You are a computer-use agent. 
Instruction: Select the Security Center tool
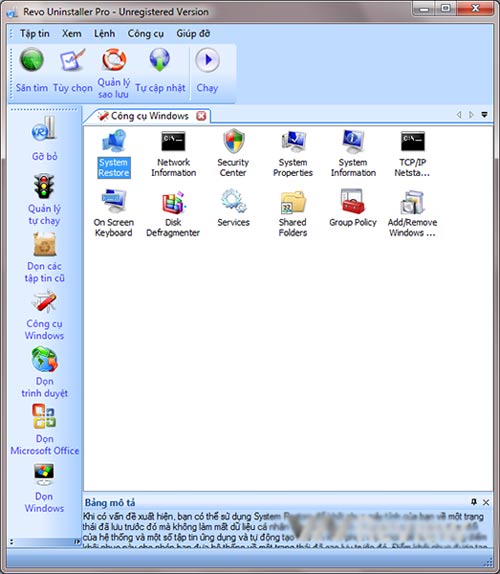[x=233, y=154]
